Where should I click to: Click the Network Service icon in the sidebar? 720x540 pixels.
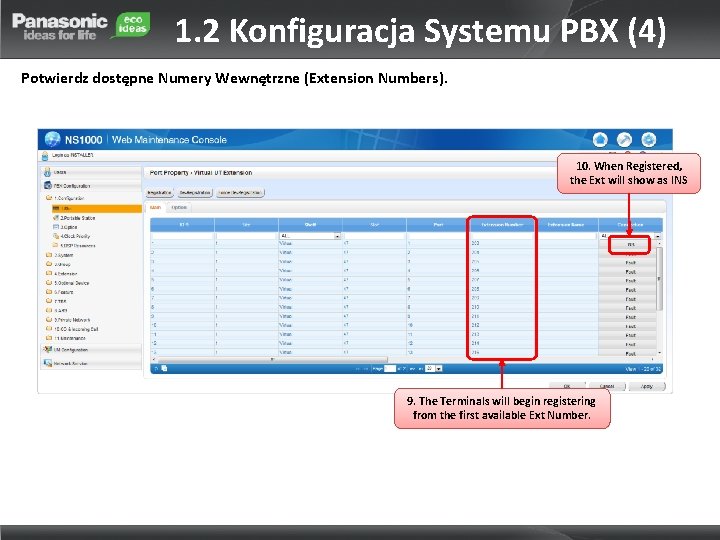click(x=47, y=363)
